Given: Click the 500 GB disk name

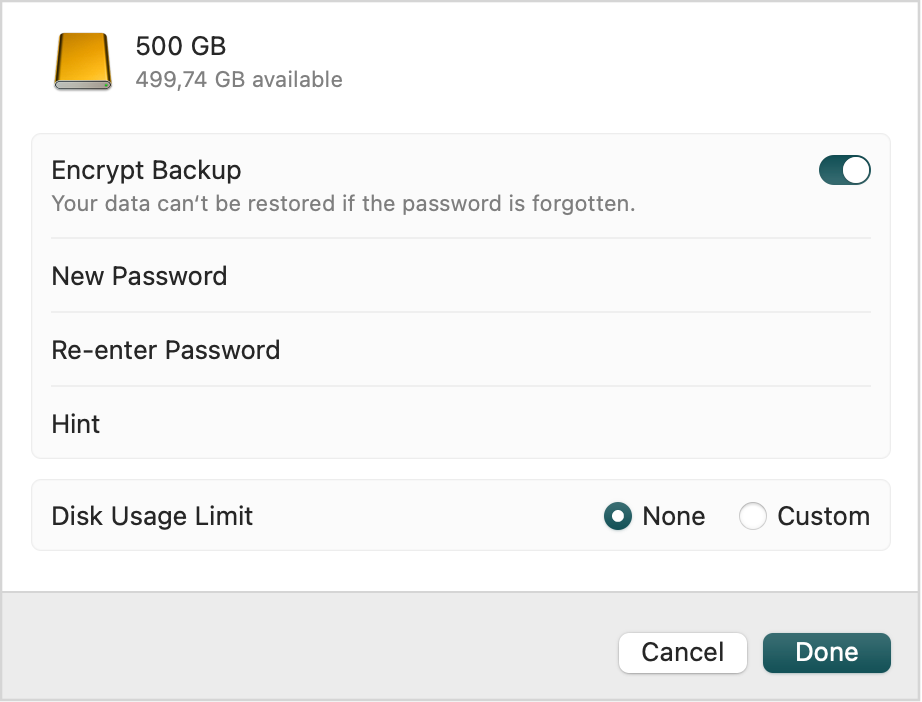Looking at the screenshot, I should coord(181,46).
